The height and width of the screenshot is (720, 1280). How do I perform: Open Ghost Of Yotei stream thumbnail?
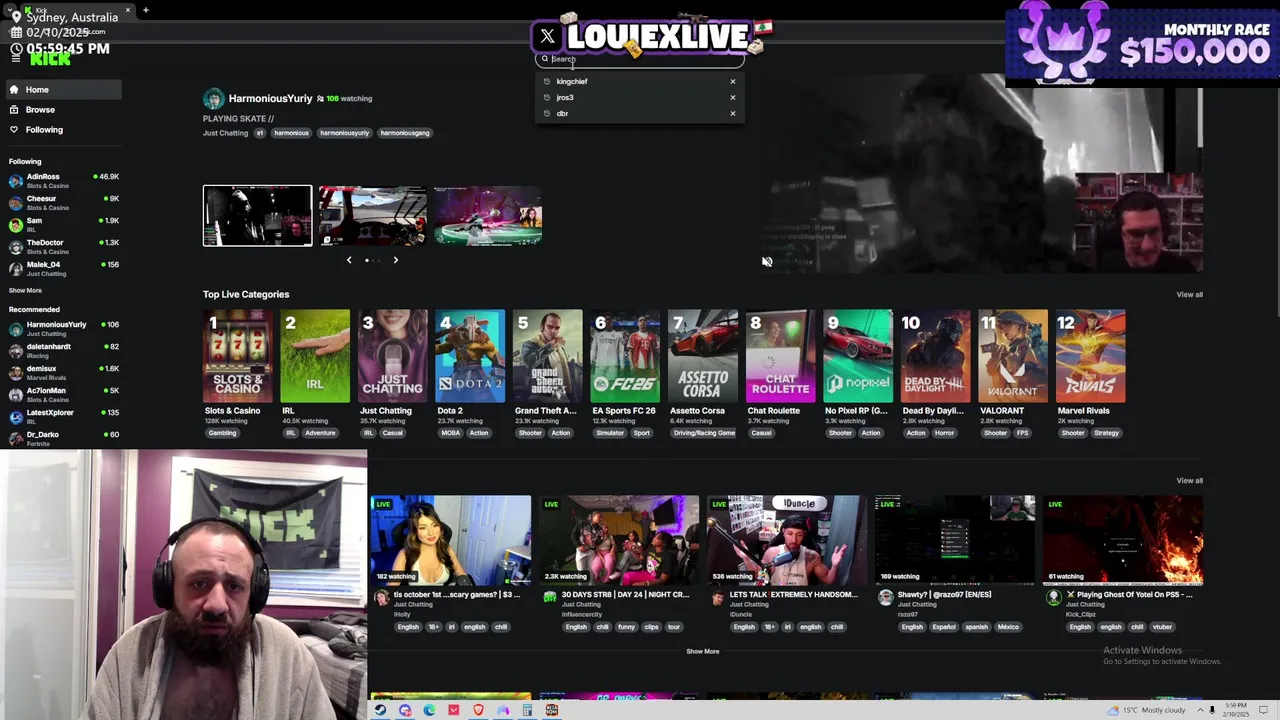coord(1123,540)
